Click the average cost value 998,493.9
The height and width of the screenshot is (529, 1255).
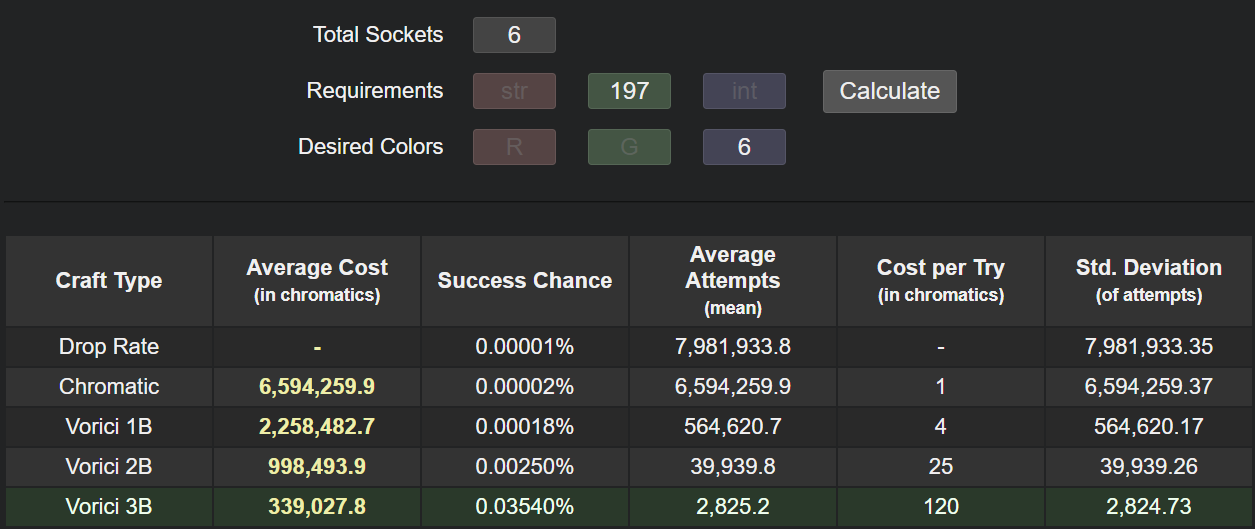[317, 467]
